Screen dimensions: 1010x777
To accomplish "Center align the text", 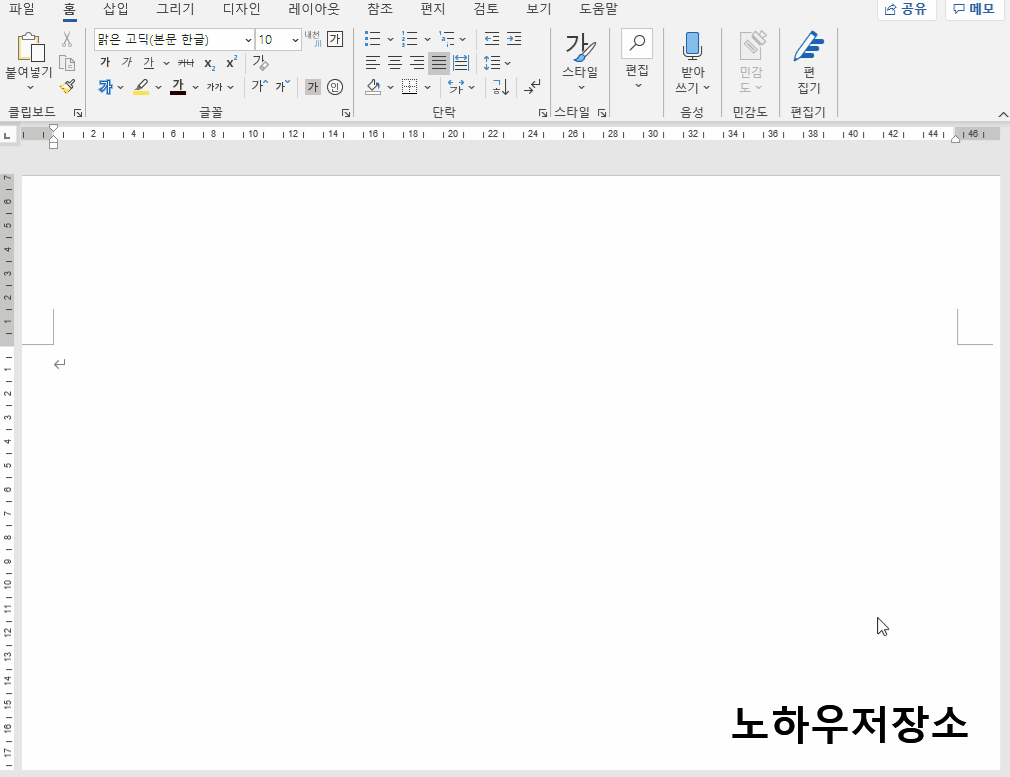I will [395, 62].
